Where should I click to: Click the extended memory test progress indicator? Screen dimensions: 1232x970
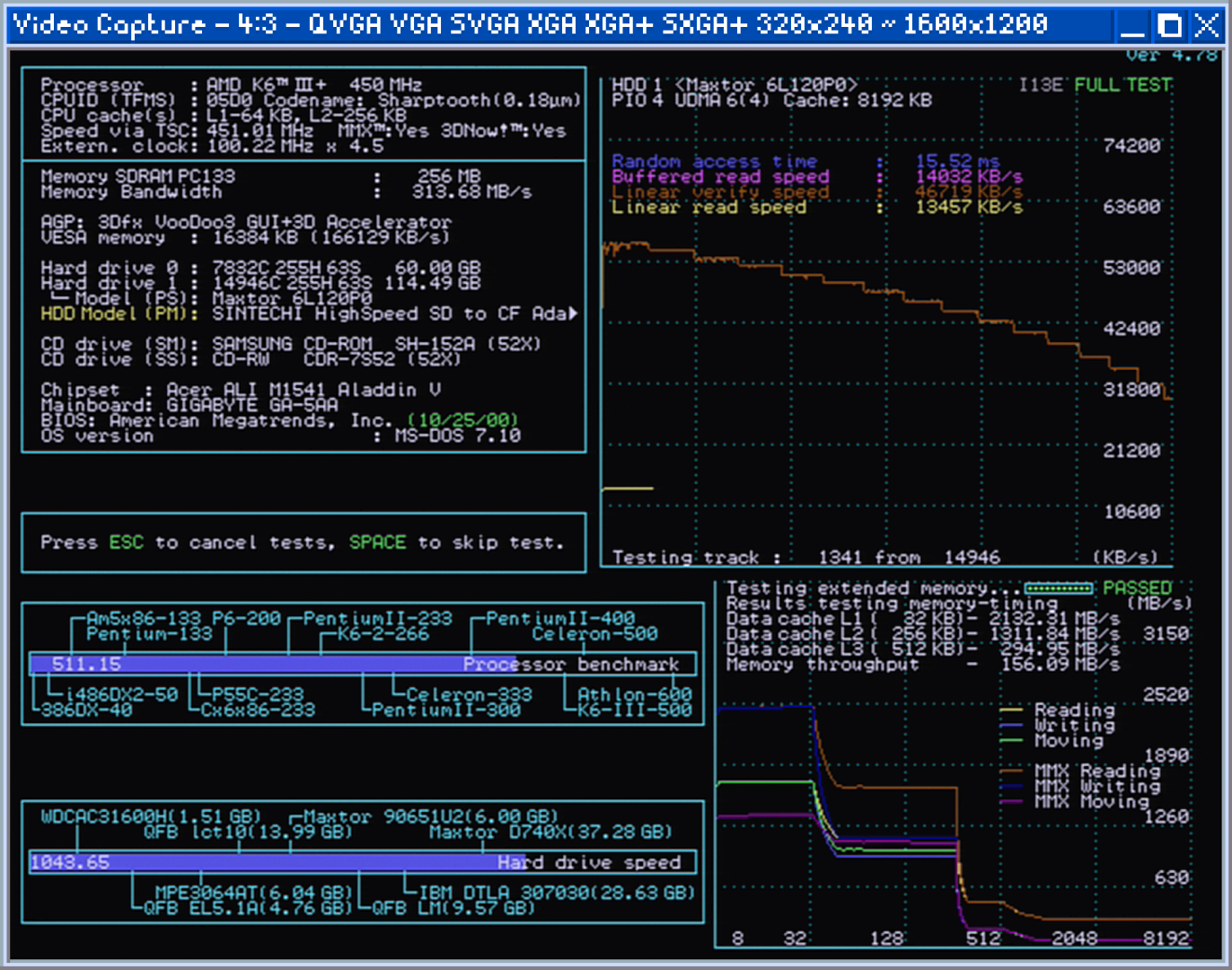coord(1059,588)
